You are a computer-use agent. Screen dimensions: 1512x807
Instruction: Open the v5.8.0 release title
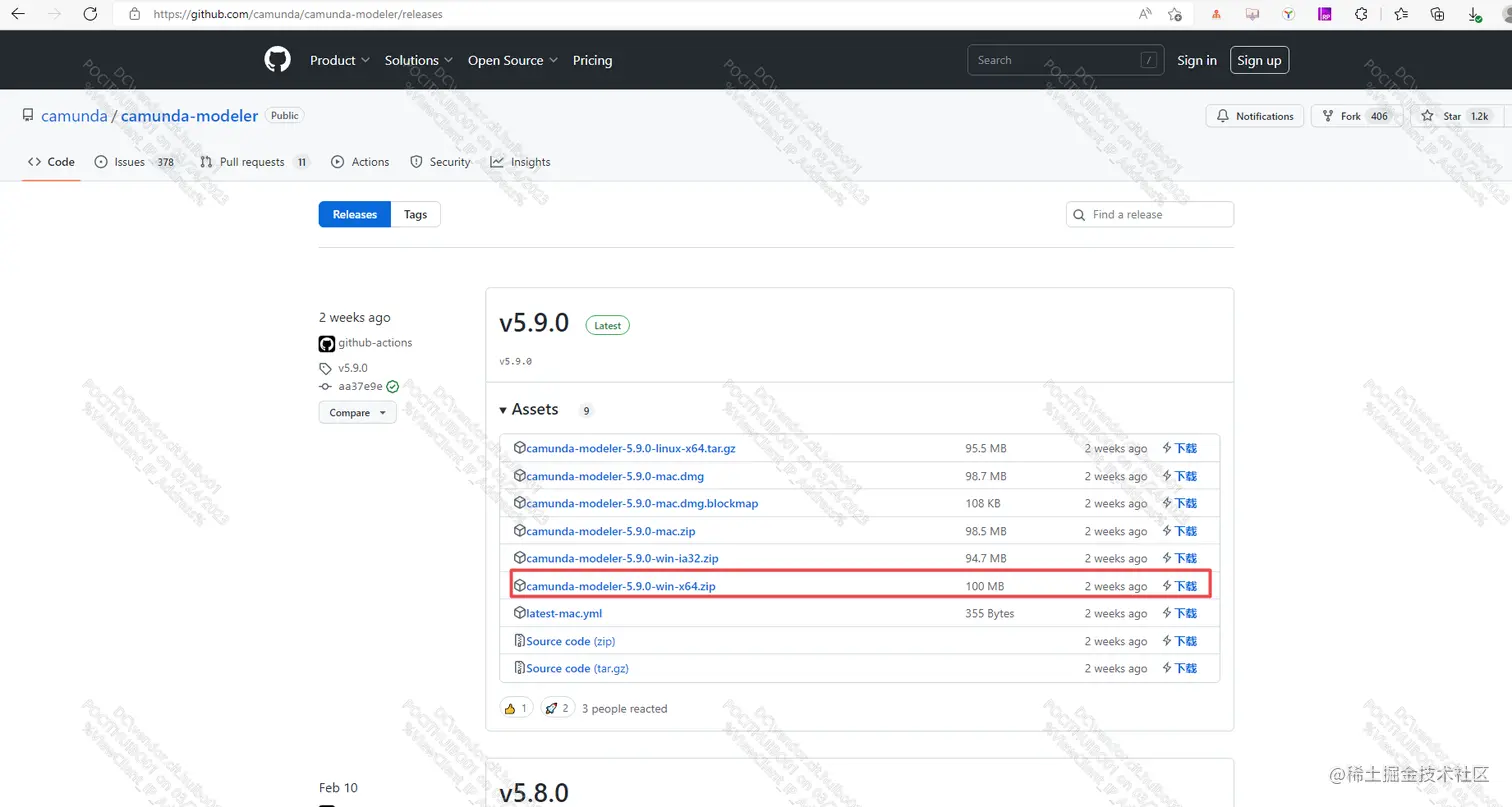(x=534, y=793)
